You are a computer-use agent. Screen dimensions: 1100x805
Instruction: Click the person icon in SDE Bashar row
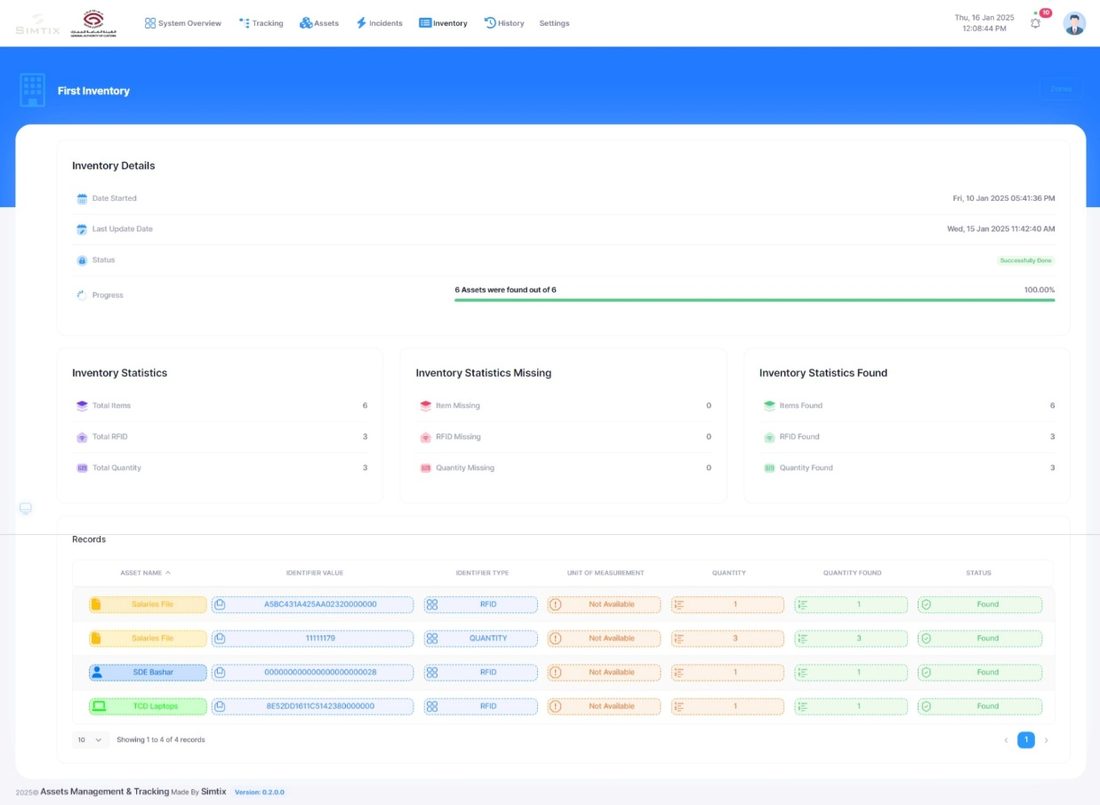tap(98, 672)
